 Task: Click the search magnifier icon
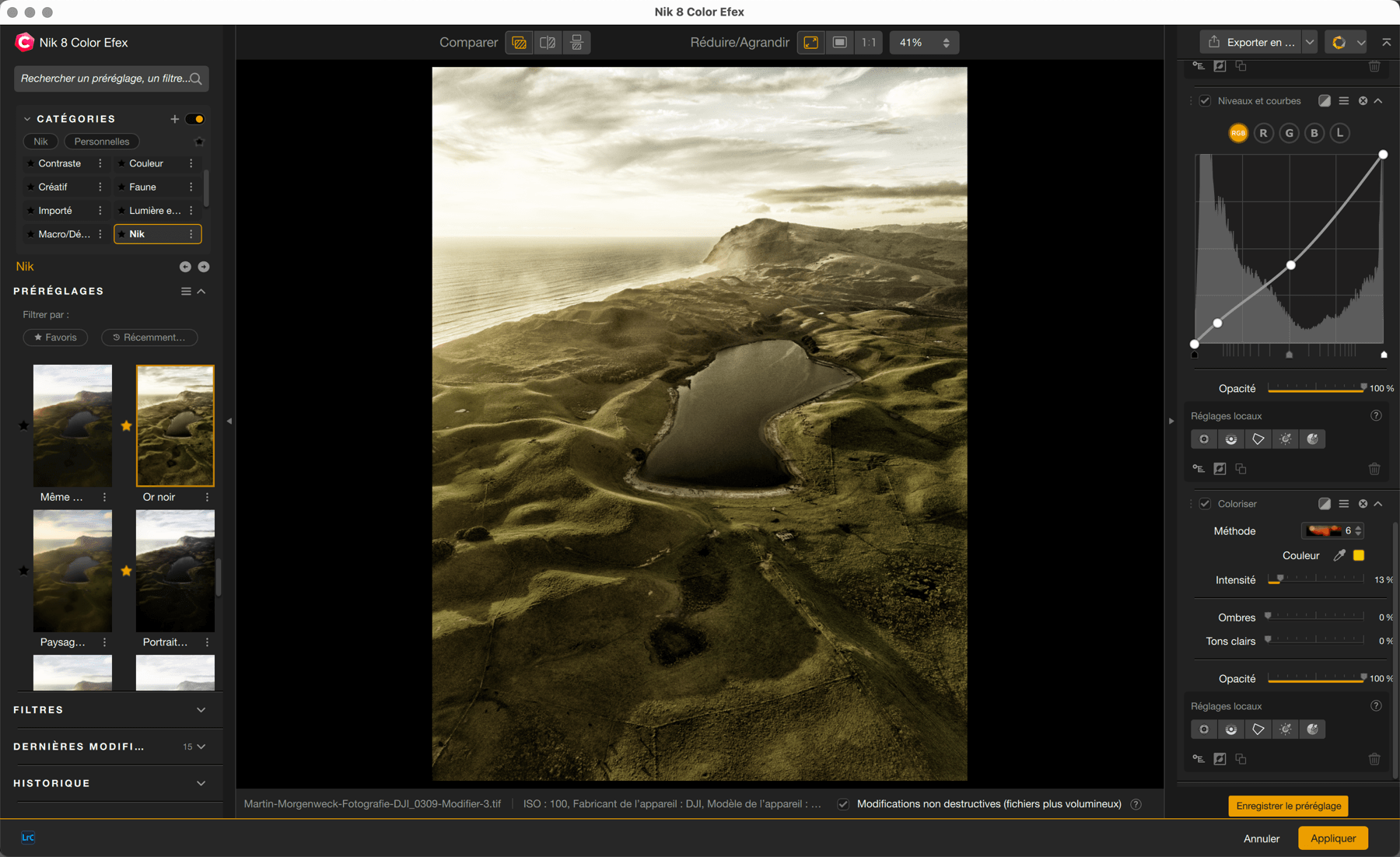pos(196,79)
